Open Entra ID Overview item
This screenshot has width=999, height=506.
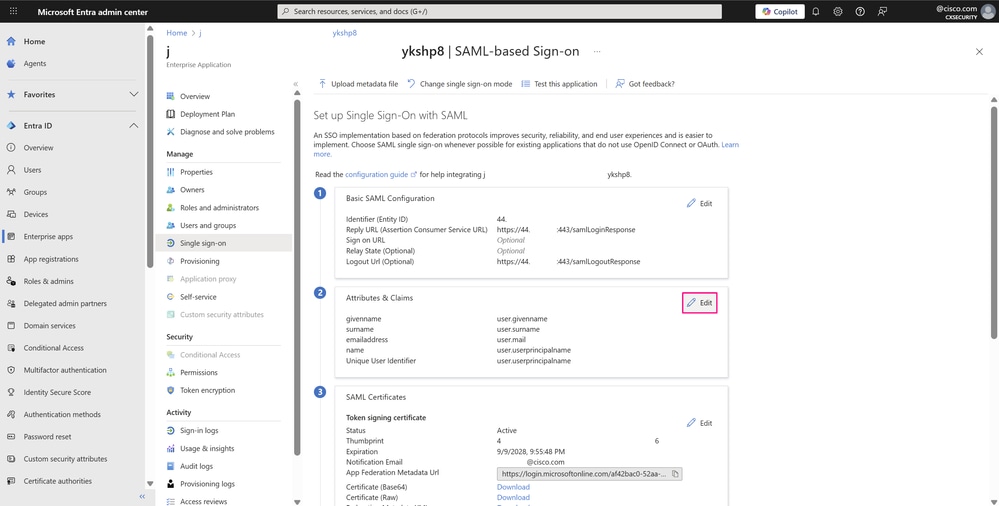[x=38, y=148]
